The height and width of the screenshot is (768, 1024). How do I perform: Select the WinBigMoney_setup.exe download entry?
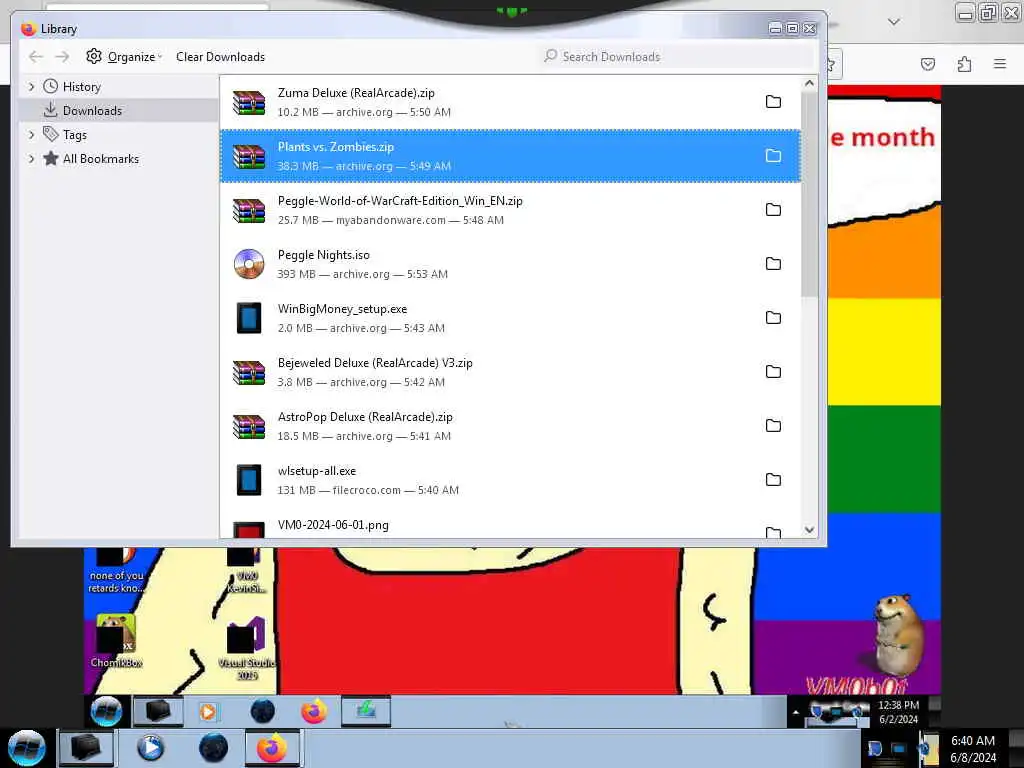510,318
